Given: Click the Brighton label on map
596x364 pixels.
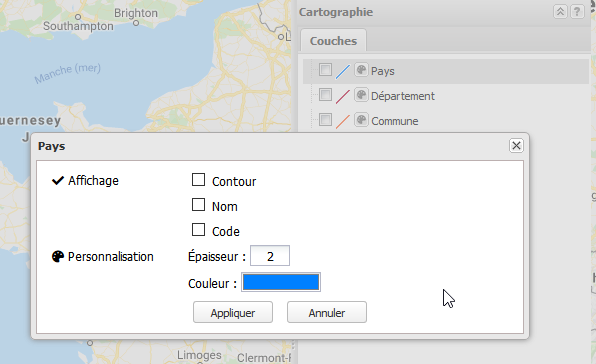Looking at the screenshot, I should coord(136,13).
